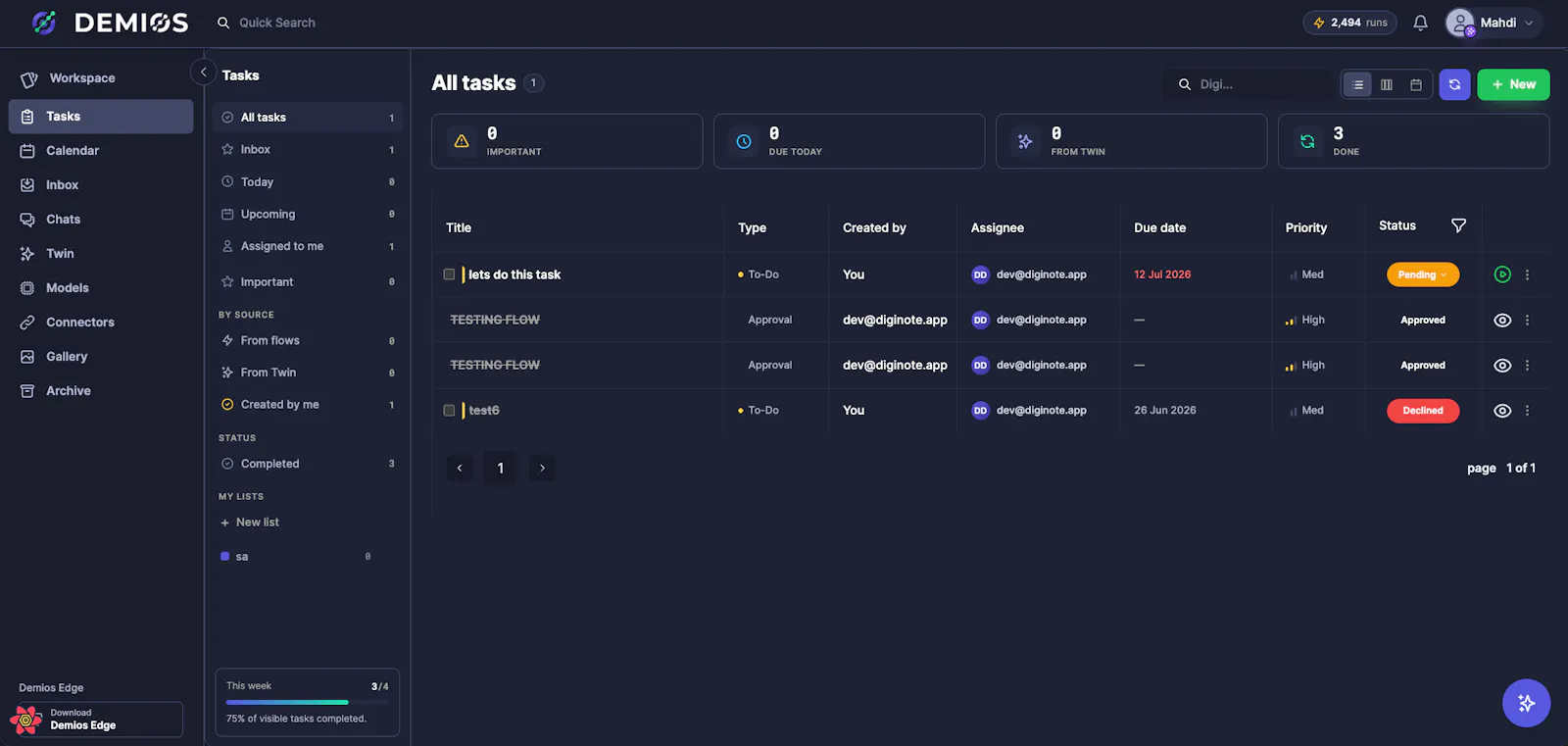Click the This week progress bar
Image resolution: width=1568 pixels, height=746 pixels.
pyautogui.click(x=308, y=702)
